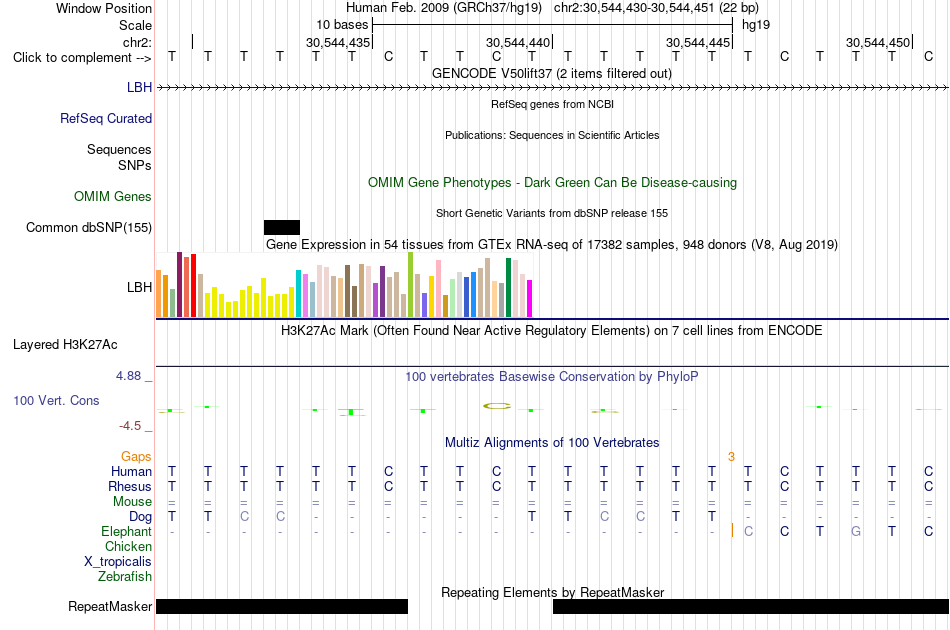Screen dimensions: 950x630
Task: Click the 4.88 PhyloP upper scale value
Action: [x=128, y=376]
